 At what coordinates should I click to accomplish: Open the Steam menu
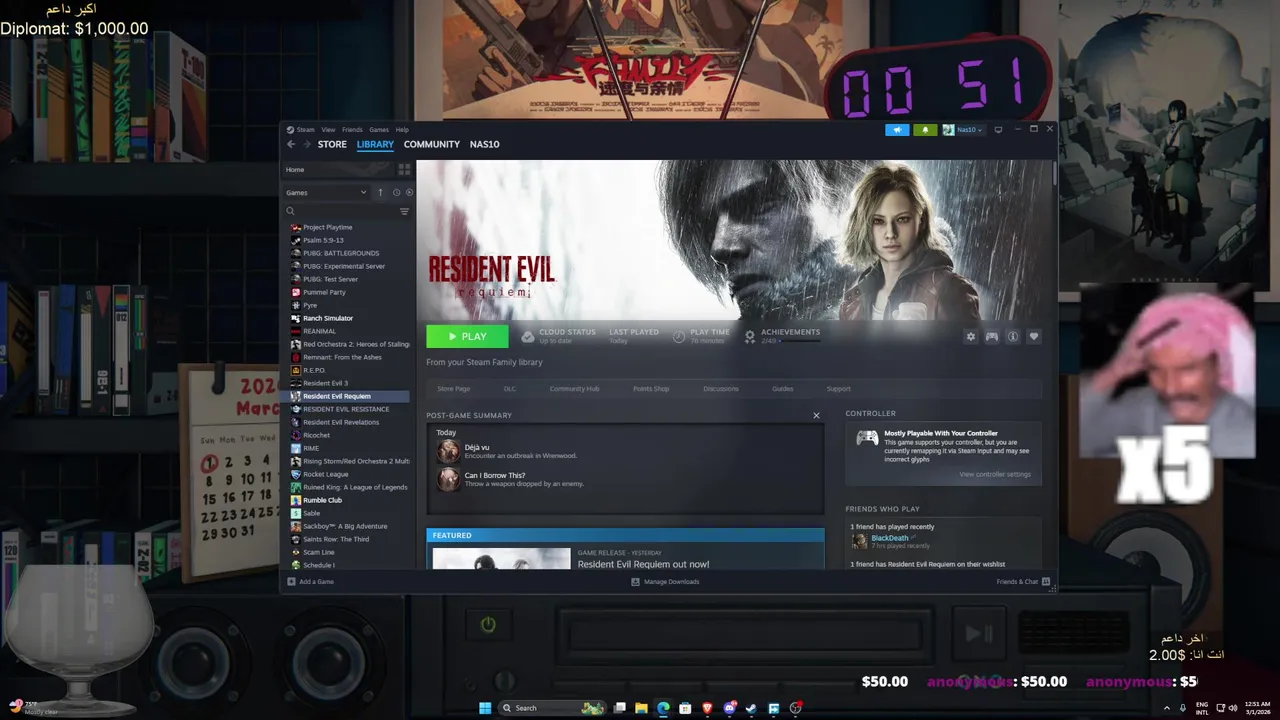tap(305, 130)
